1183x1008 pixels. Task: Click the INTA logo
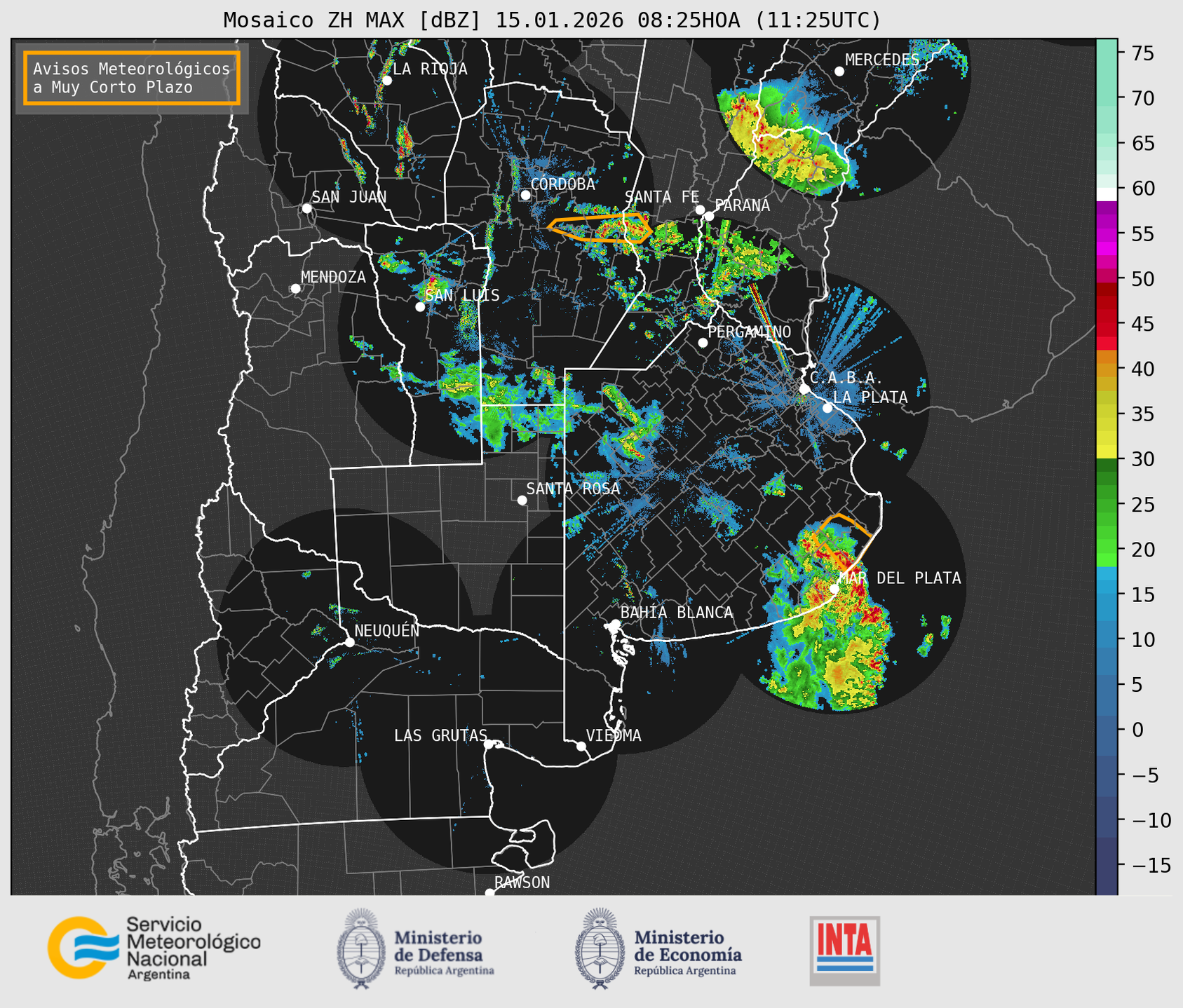844,951
